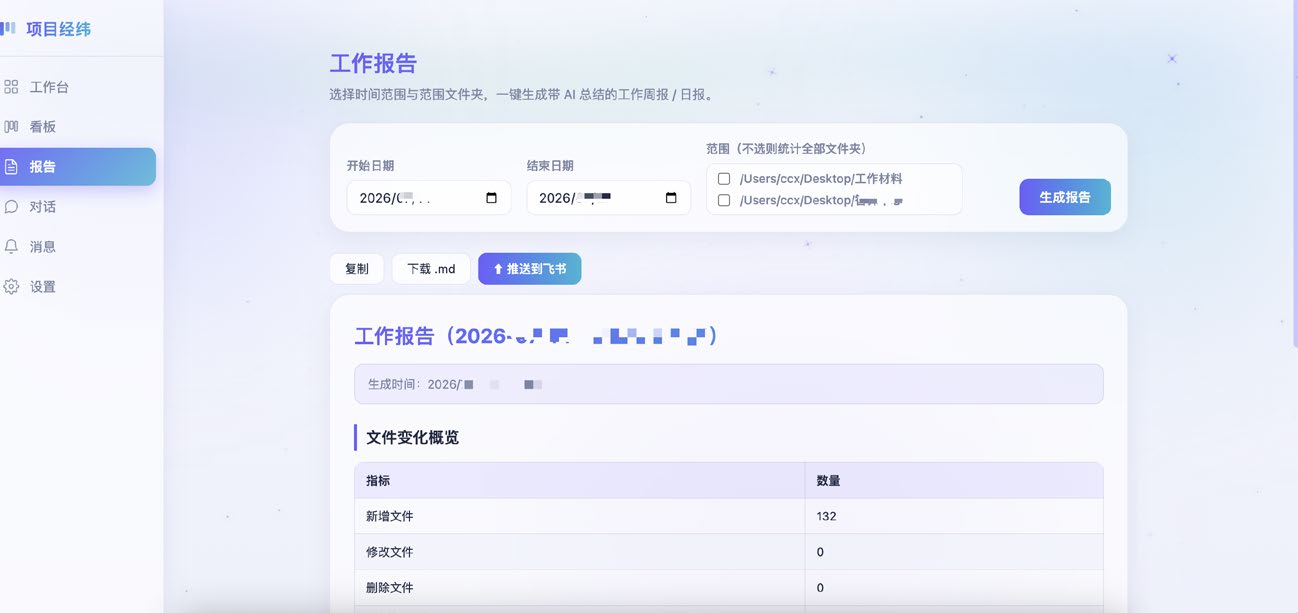This screenshot has height=613, width=1298.
Task: Click the 项目经纬 app title
Action: (59, 29)
